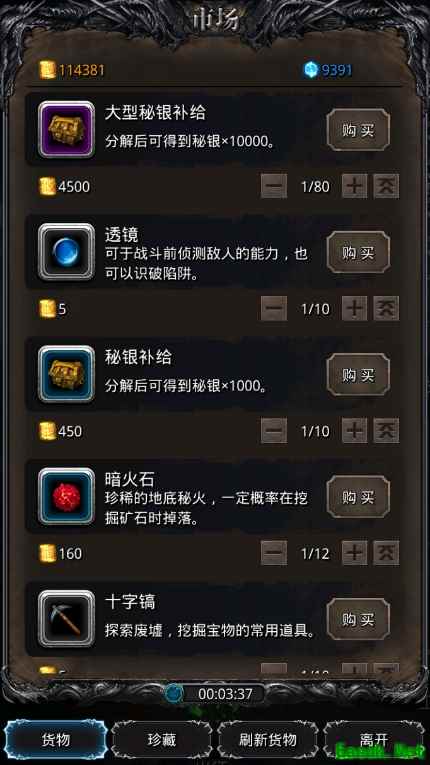Buy the 十字镐 item
Image resolution: width=430 pixels, height=765 pixels.
tap(358, 619)
